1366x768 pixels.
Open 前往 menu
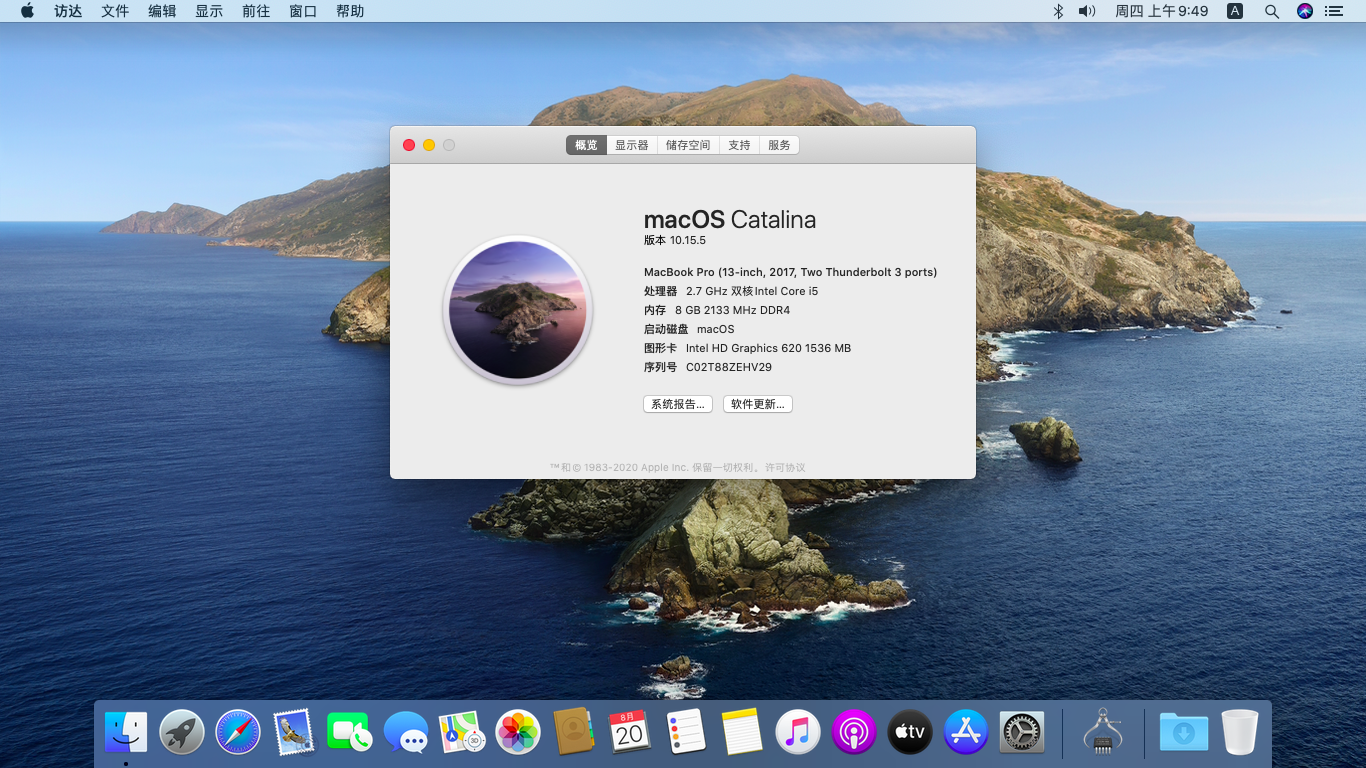256,11
